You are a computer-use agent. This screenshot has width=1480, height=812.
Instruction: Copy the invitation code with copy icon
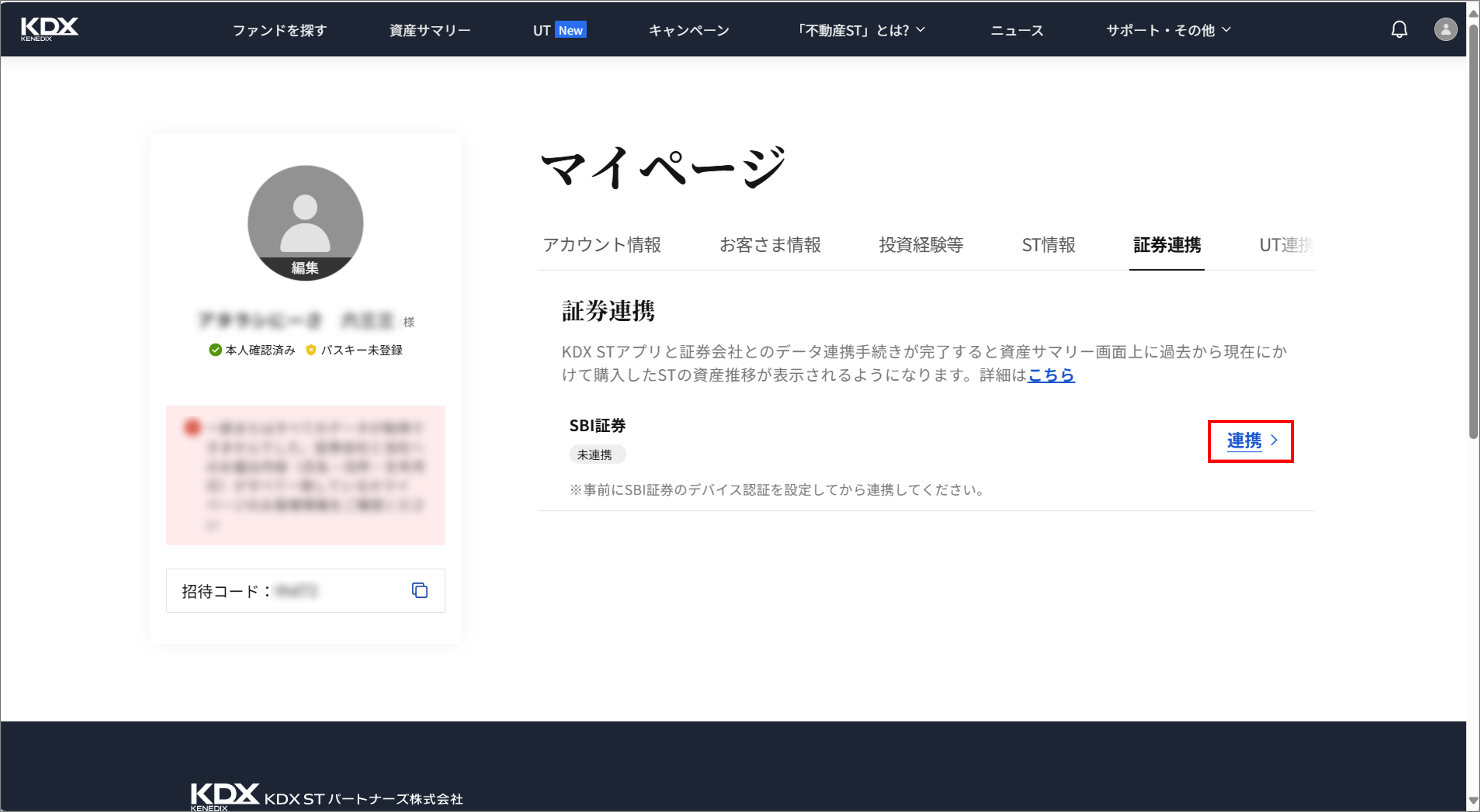[419, 590]
